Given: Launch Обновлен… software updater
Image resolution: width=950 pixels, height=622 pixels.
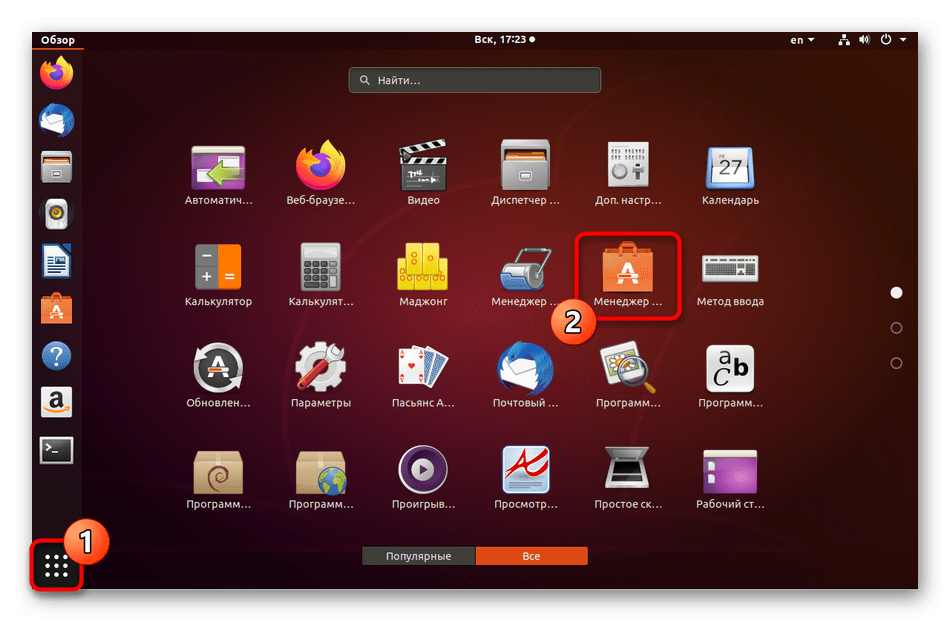Looking at the screenshot, I should (x=218, y=377).
